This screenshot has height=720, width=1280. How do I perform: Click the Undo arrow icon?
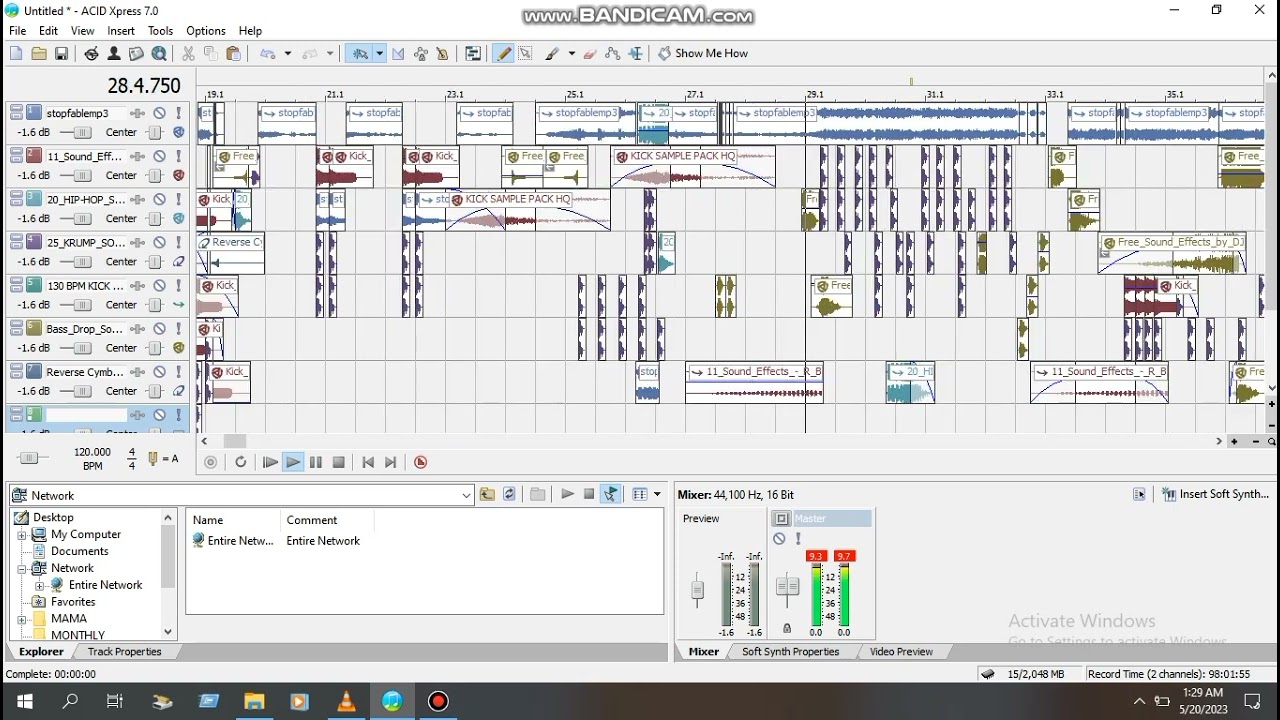(268, 54)
